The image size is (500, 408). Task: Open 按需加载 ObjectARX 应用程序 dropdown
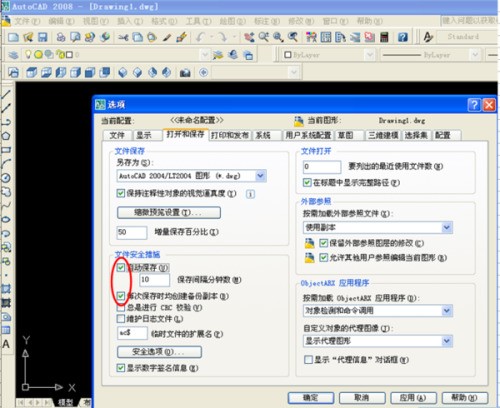[x=447, y=311]
